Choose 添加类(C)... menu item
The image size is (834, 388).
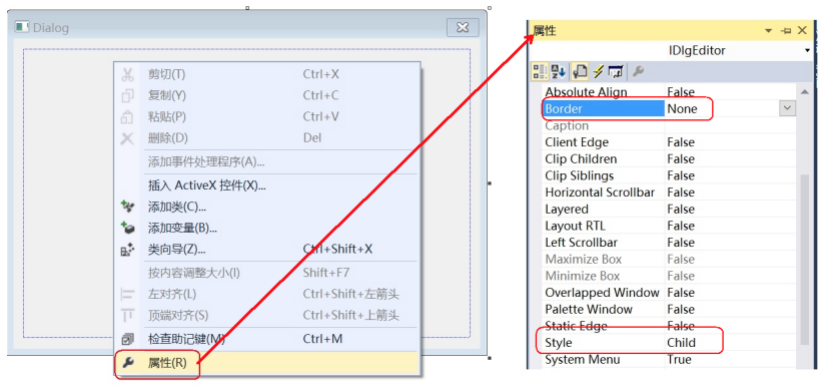coord(267,207)
